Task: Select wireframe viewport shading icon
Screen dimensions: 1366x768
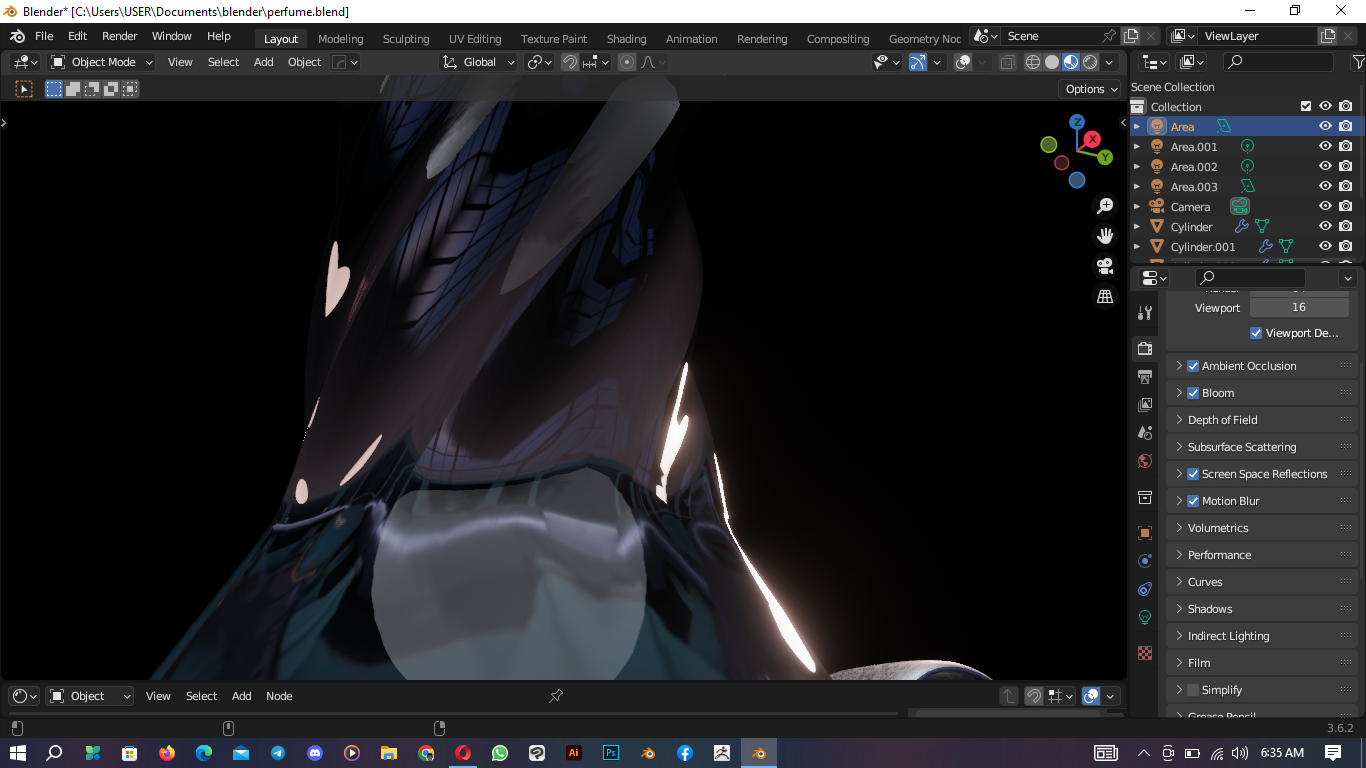Action: click(x=1033, y=62)
